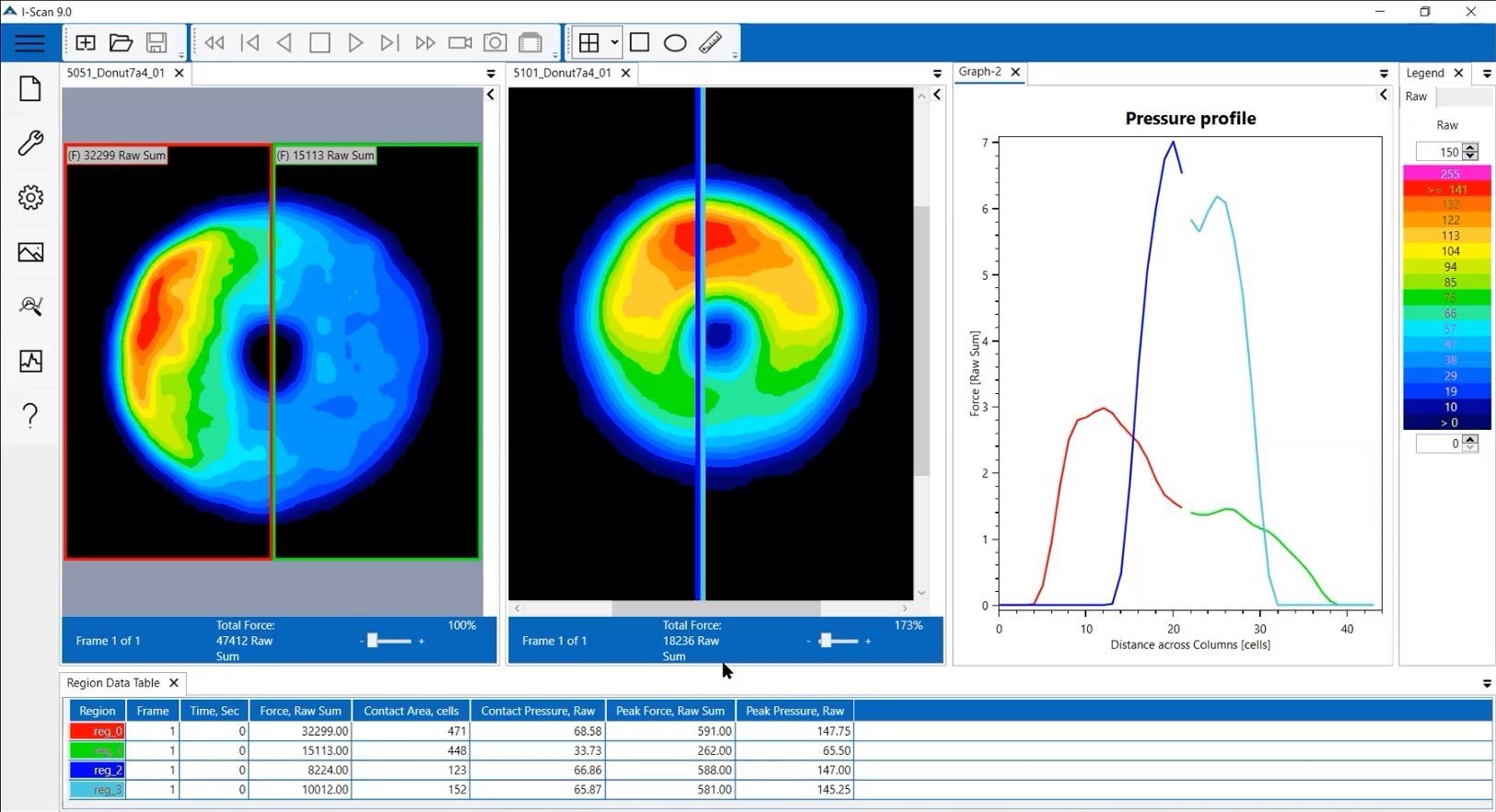Click the hamburger menu icon
1496x812 pixels.
29,43
